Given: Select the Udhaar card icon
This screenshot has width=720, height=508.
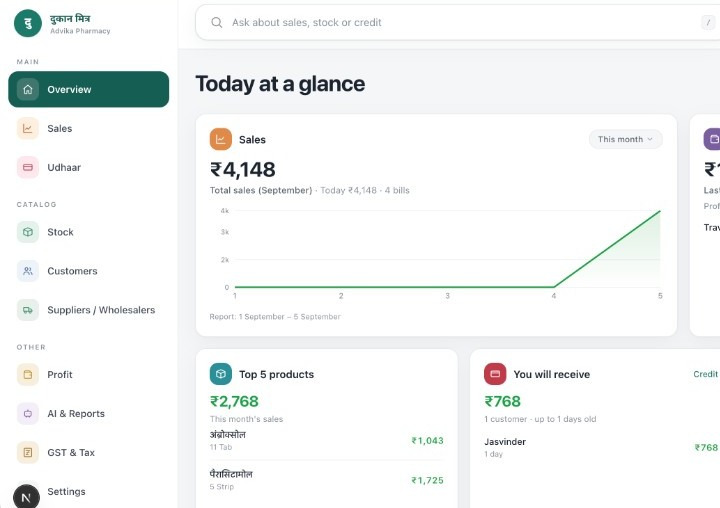Looking at the screenshot, I should coord(28,167).
